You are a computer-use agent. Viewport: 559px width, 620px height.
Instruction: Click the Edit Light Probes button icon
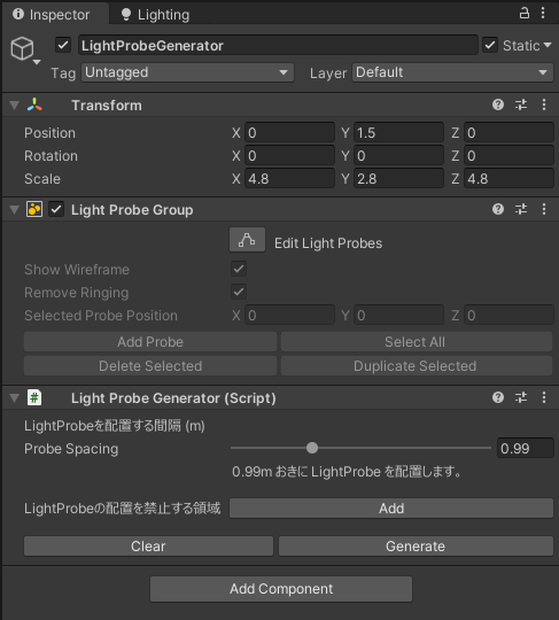(x=247, y=240)
